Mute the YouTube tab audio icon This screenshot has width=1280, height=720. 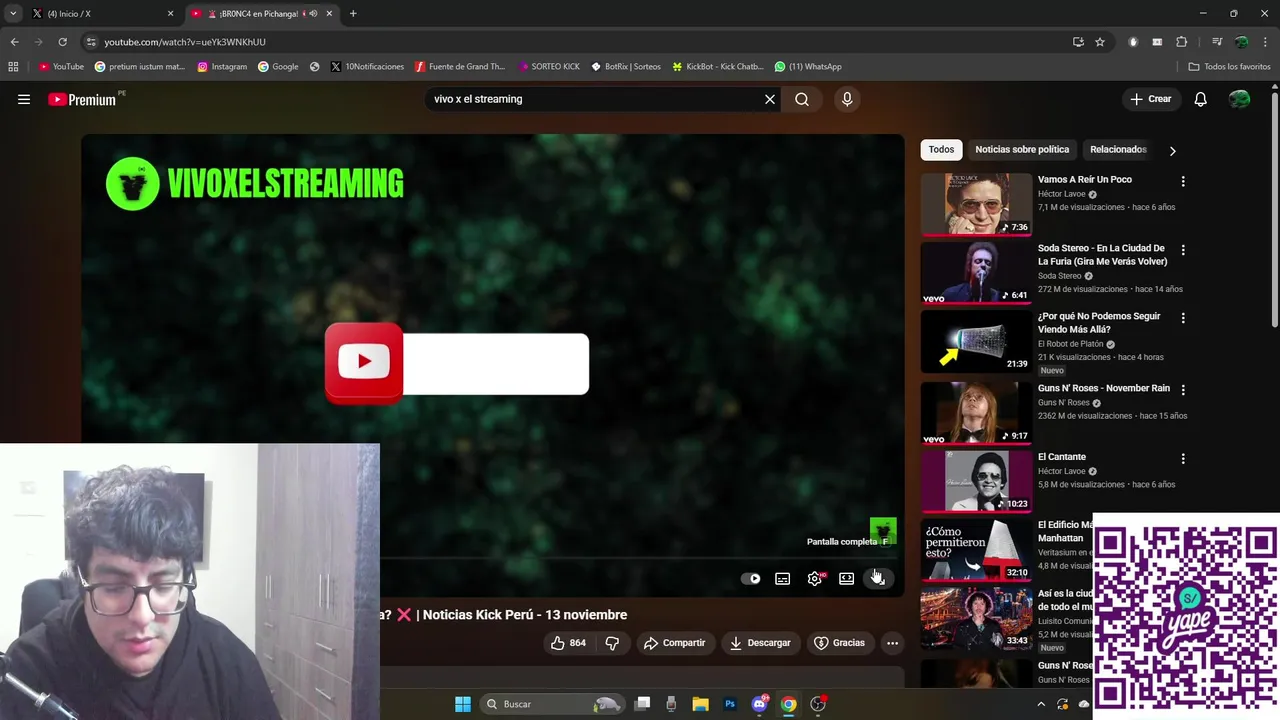tap(313, 14)
